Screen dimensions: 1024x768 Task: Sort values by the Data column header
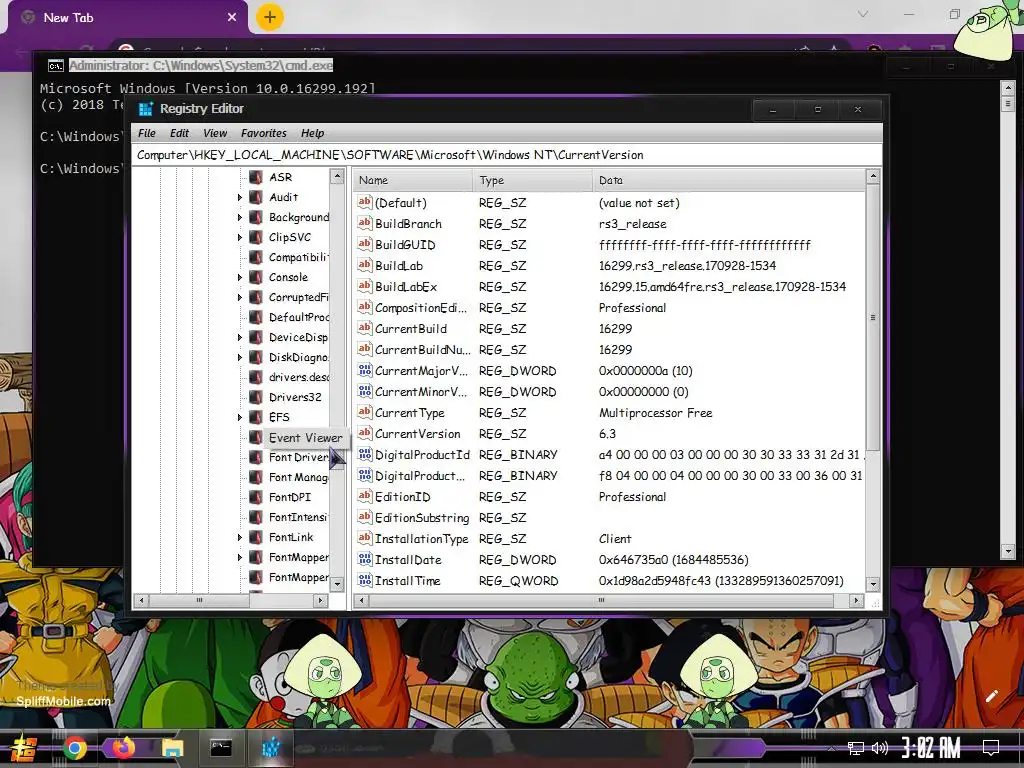click(729, 180)
